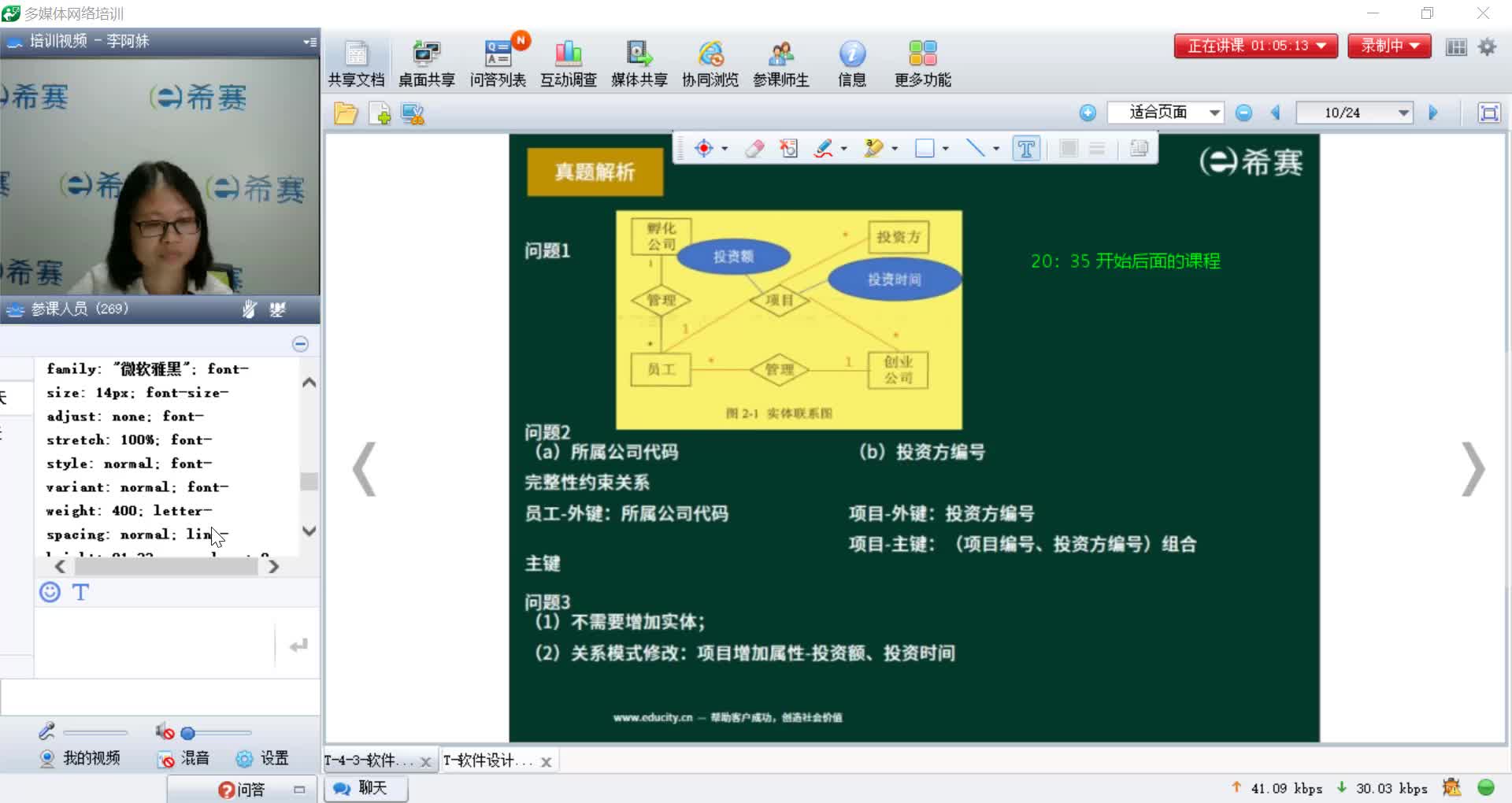1512x803 pixels.
Task: Open the 协同浏览 co-browsing tool
Action: [x=710, y=63]
